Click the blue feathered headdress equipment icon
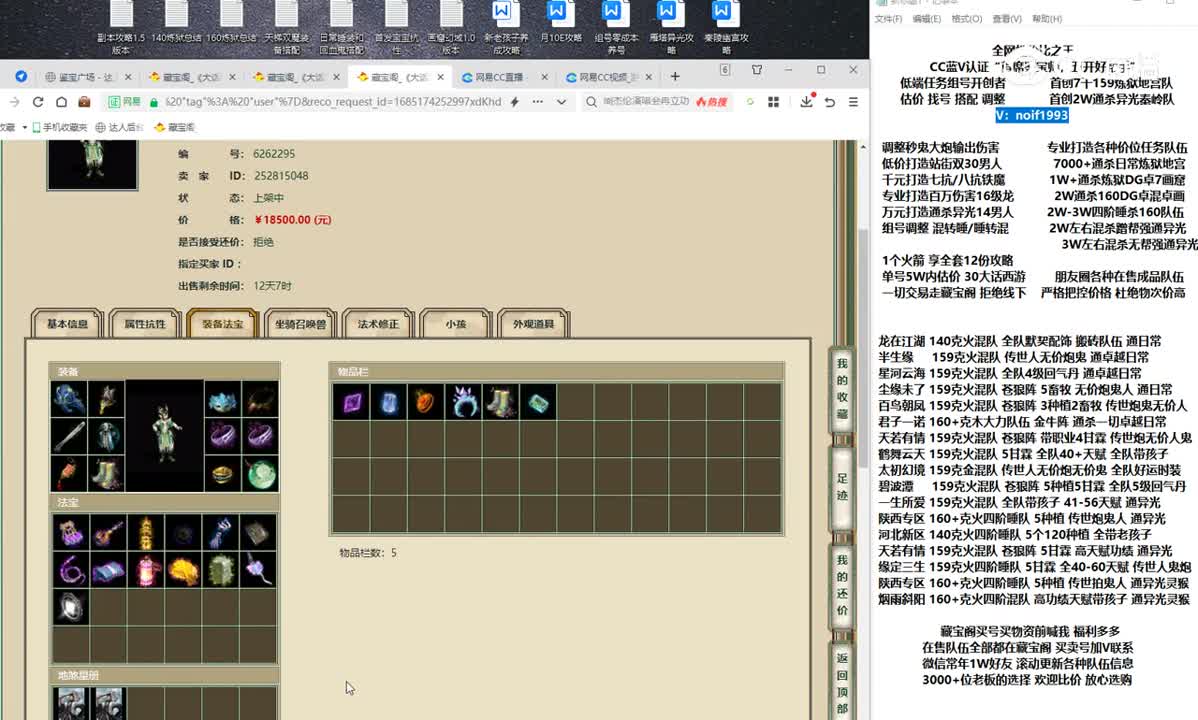 pyautogui.click(x=69, y=399)
